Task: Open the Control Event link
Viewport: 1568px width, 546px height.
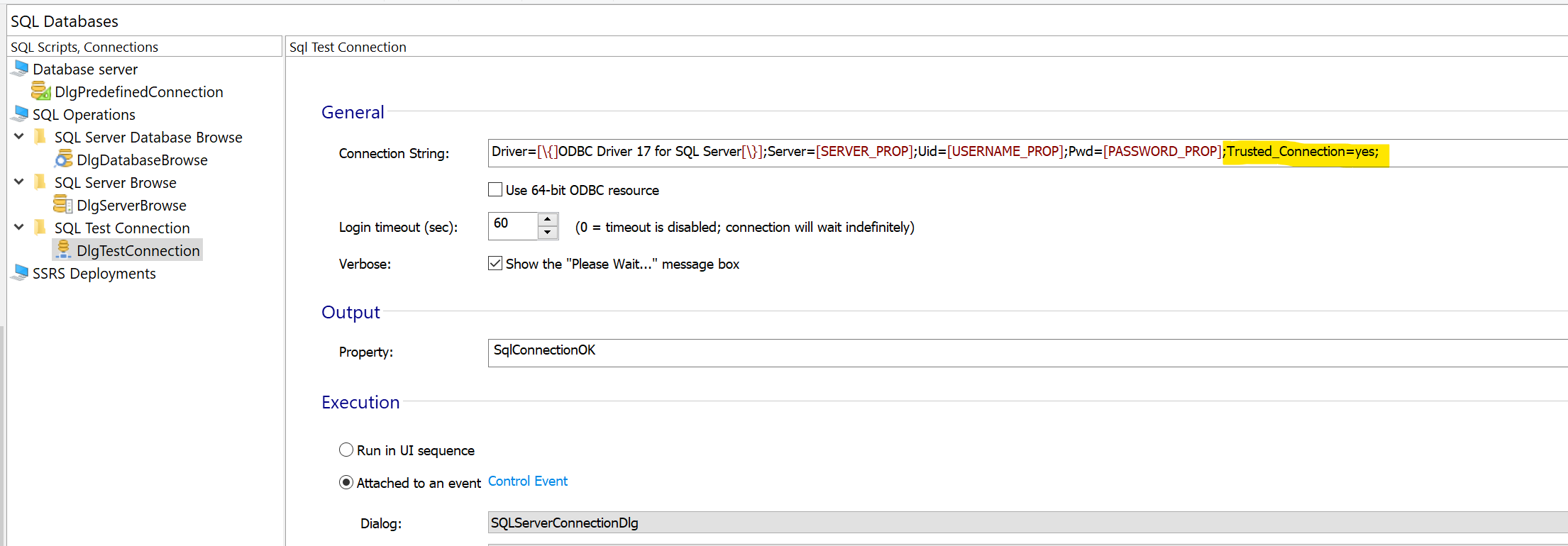Action: (x=528, y=481)
